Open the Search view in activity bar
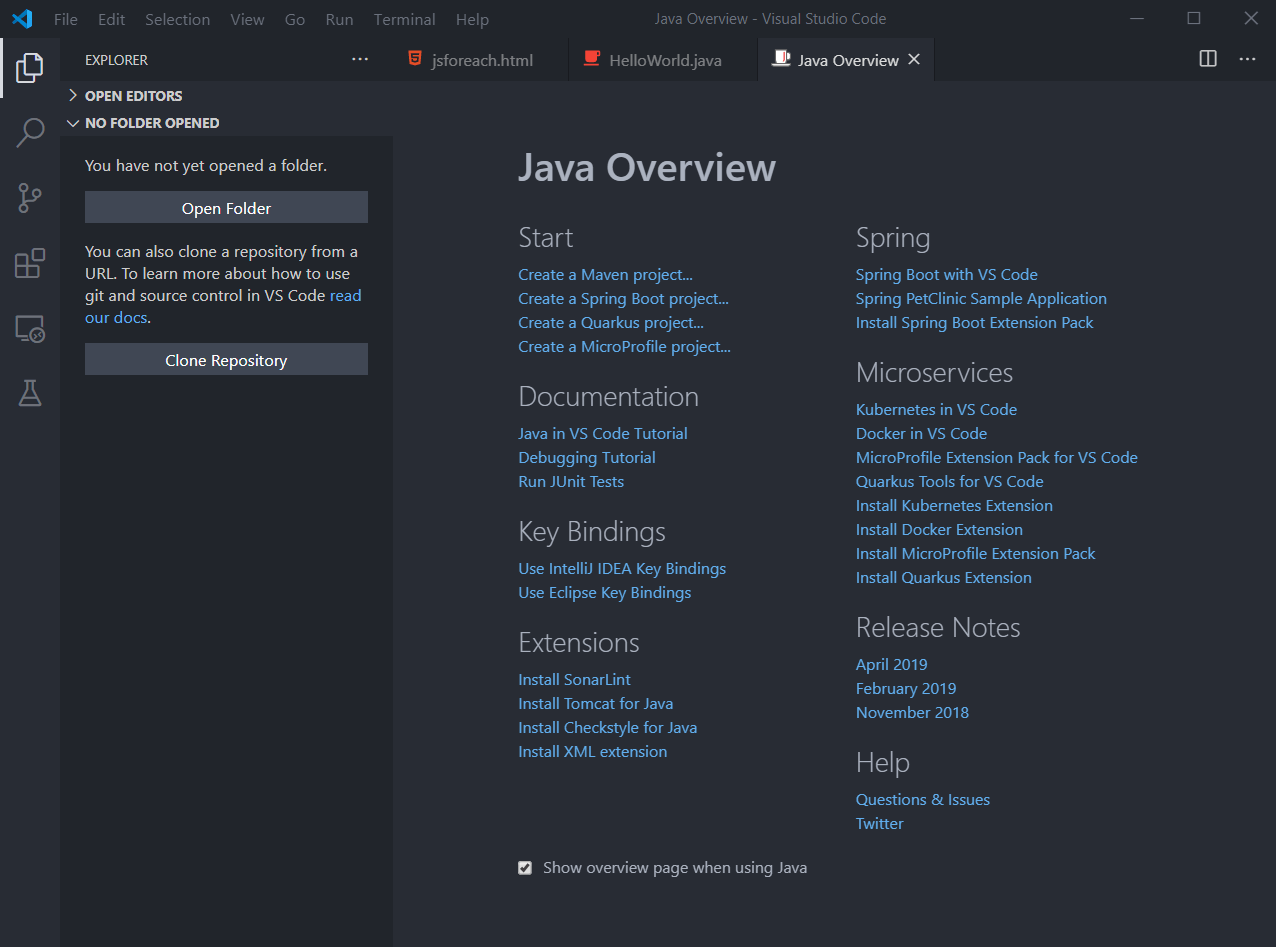The width and height of the screenshot is (1276, 947). pos(30,132)
